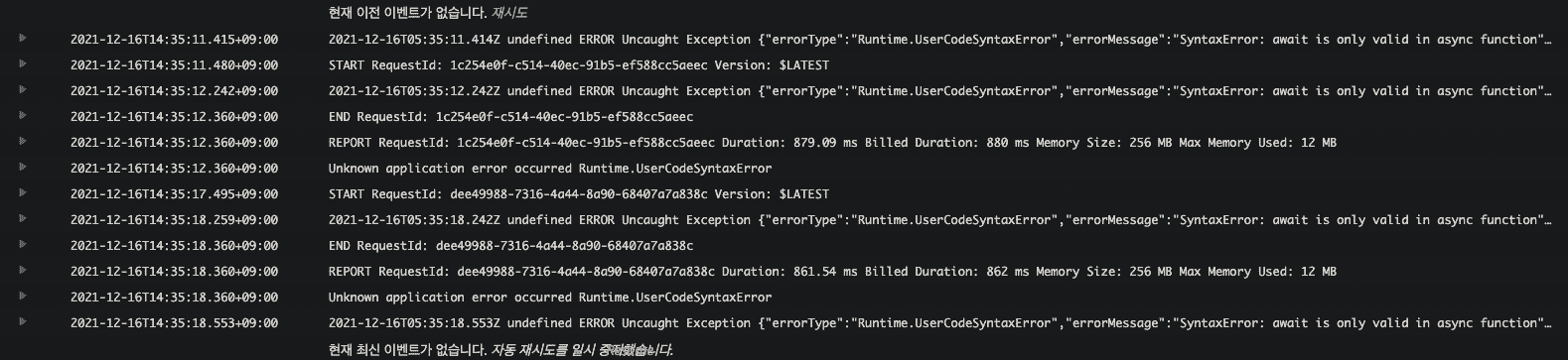Select the timestamp 2021-12-16T14:35:11.480+09:00
Screen dimensions: 1568x360
coord(174,65)
